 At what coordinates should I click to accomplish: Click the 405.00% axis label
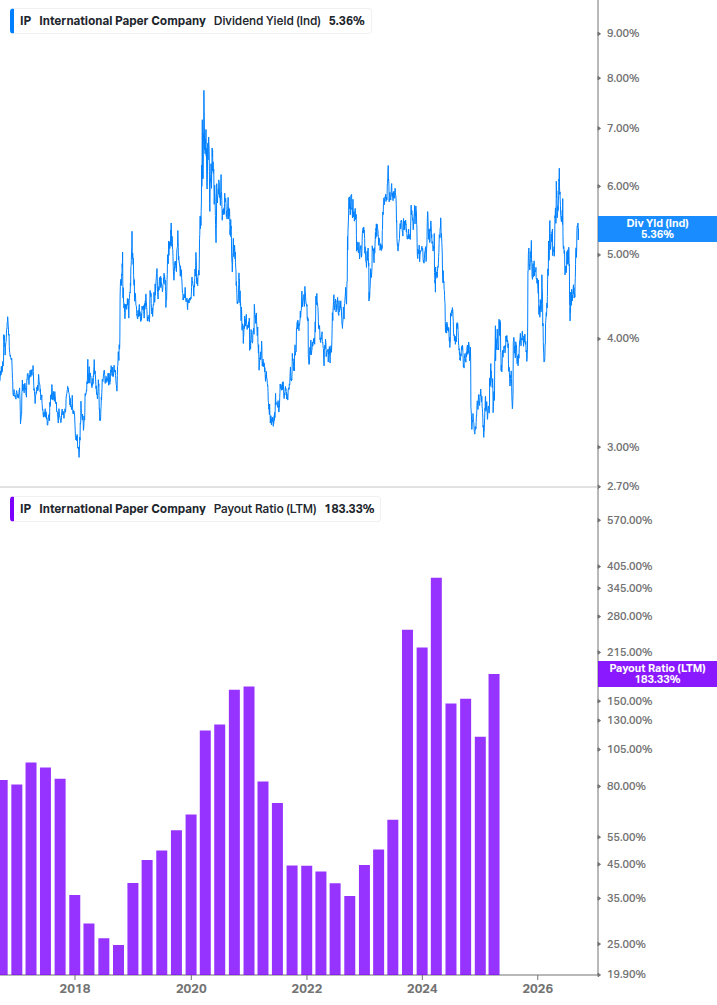(x=629, y=567)
